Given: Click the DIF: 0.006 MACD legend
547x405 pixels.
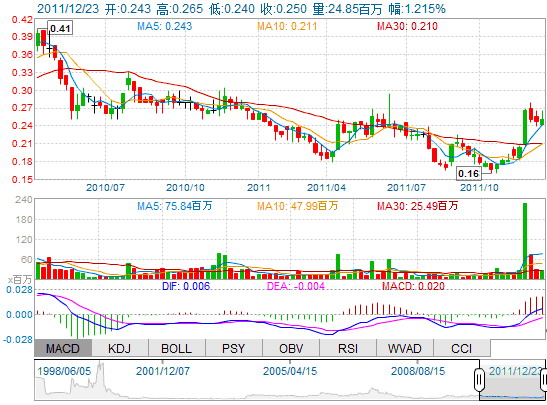Looking at the screenshot, I should 186,286.
